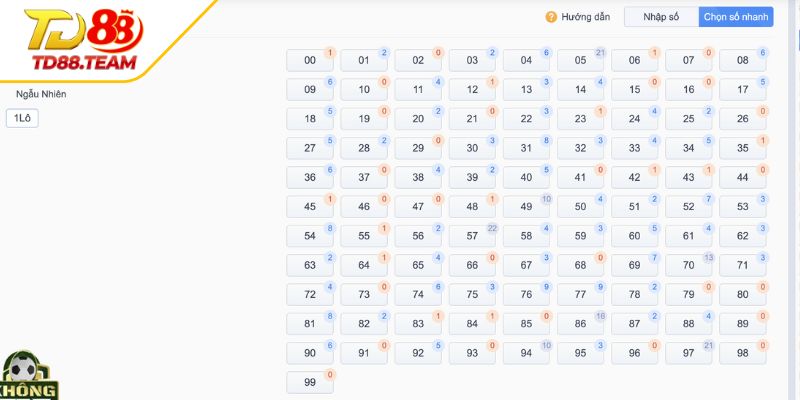Toggle number 00 selection

pyautogui.click(x=310, y=61)
